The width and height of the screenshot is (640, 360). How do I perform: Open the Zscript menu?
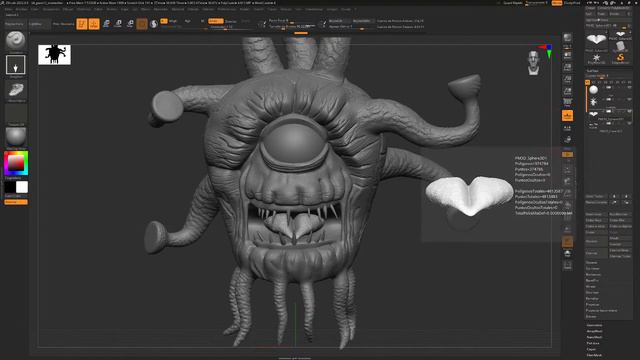point(346,9)
